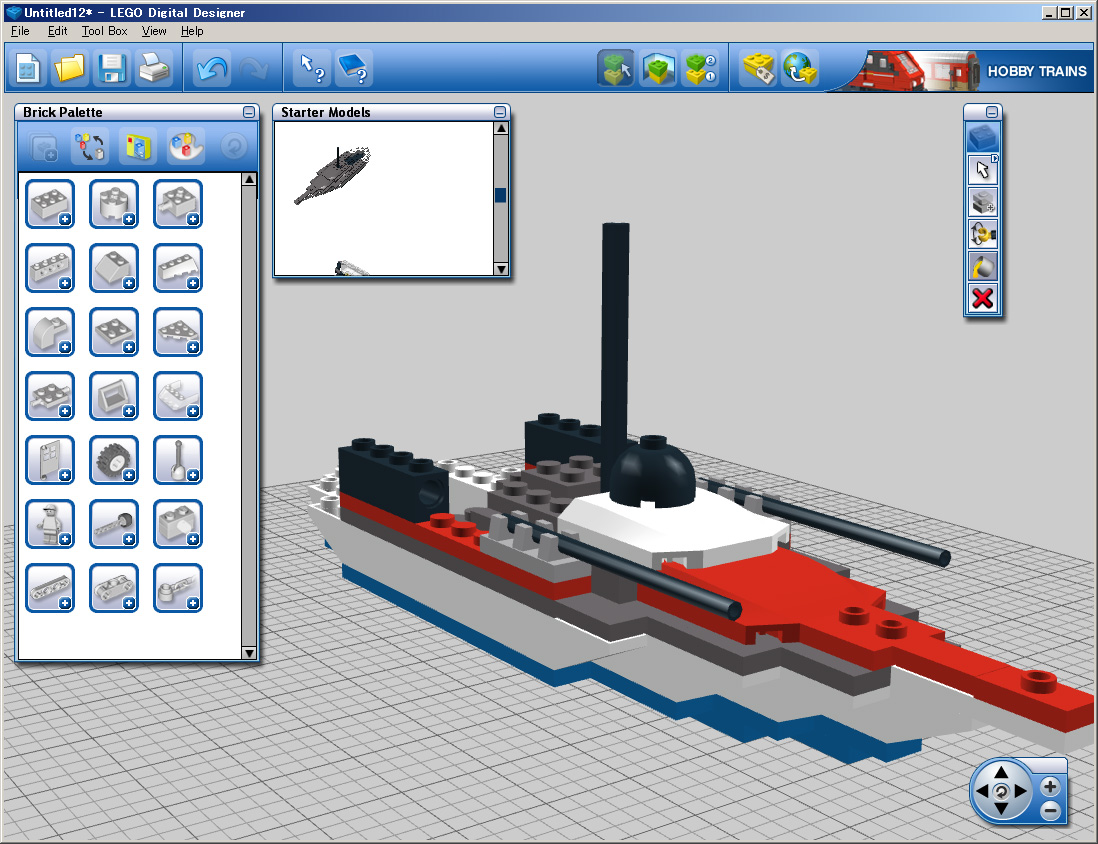Viewport: 1098px width, 844px height.
Task: Expand the door and window group
Action: 50,460
